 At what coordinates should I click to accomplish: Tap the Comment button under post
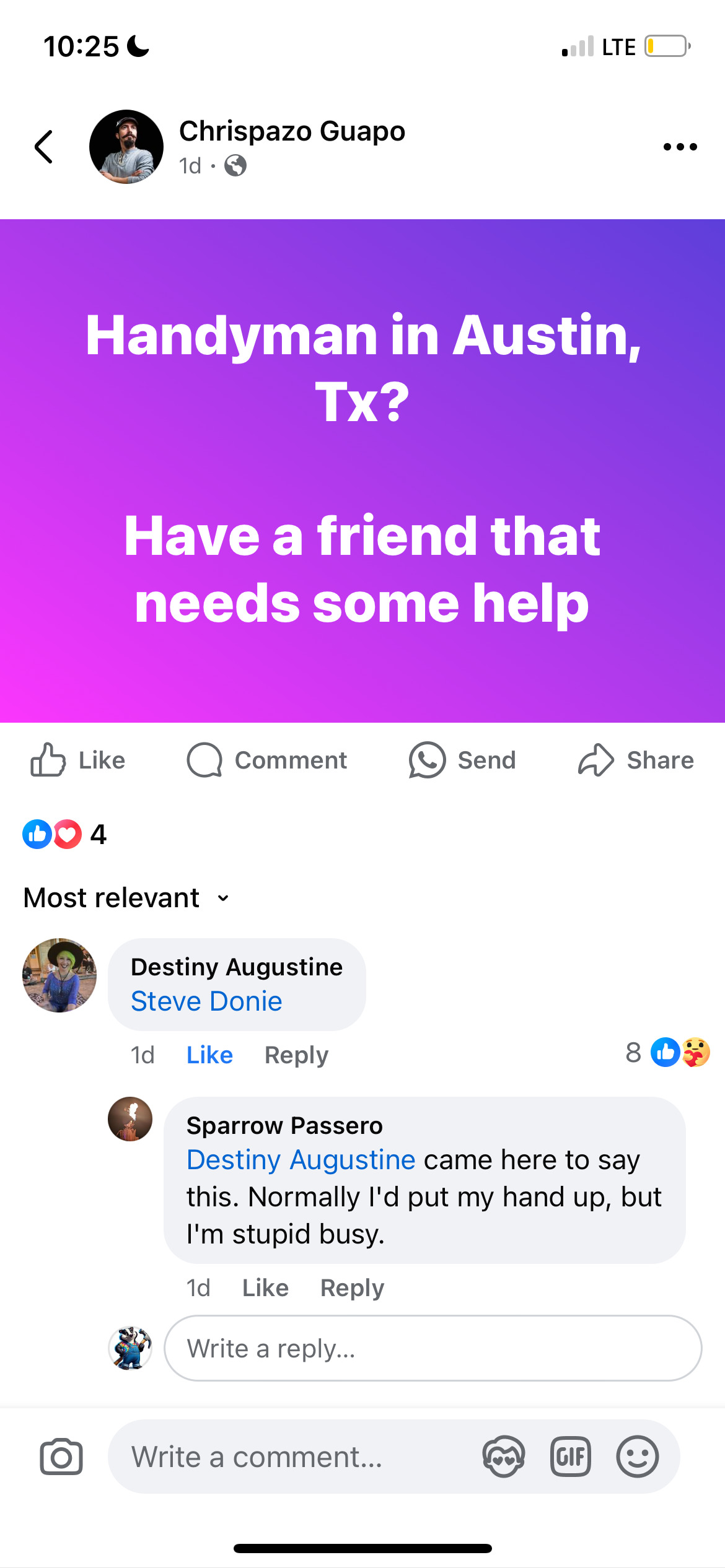(267, 760)
